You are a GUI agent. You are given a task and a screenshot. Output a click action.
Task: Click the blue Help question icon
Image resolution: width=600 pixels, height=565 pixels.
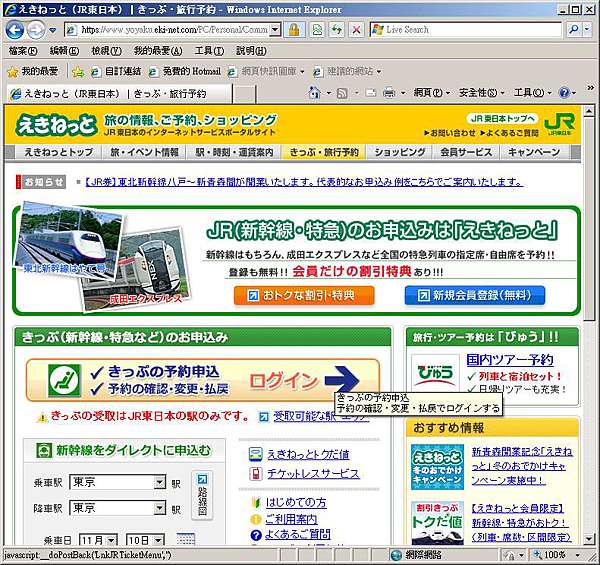tap(564, 93)
